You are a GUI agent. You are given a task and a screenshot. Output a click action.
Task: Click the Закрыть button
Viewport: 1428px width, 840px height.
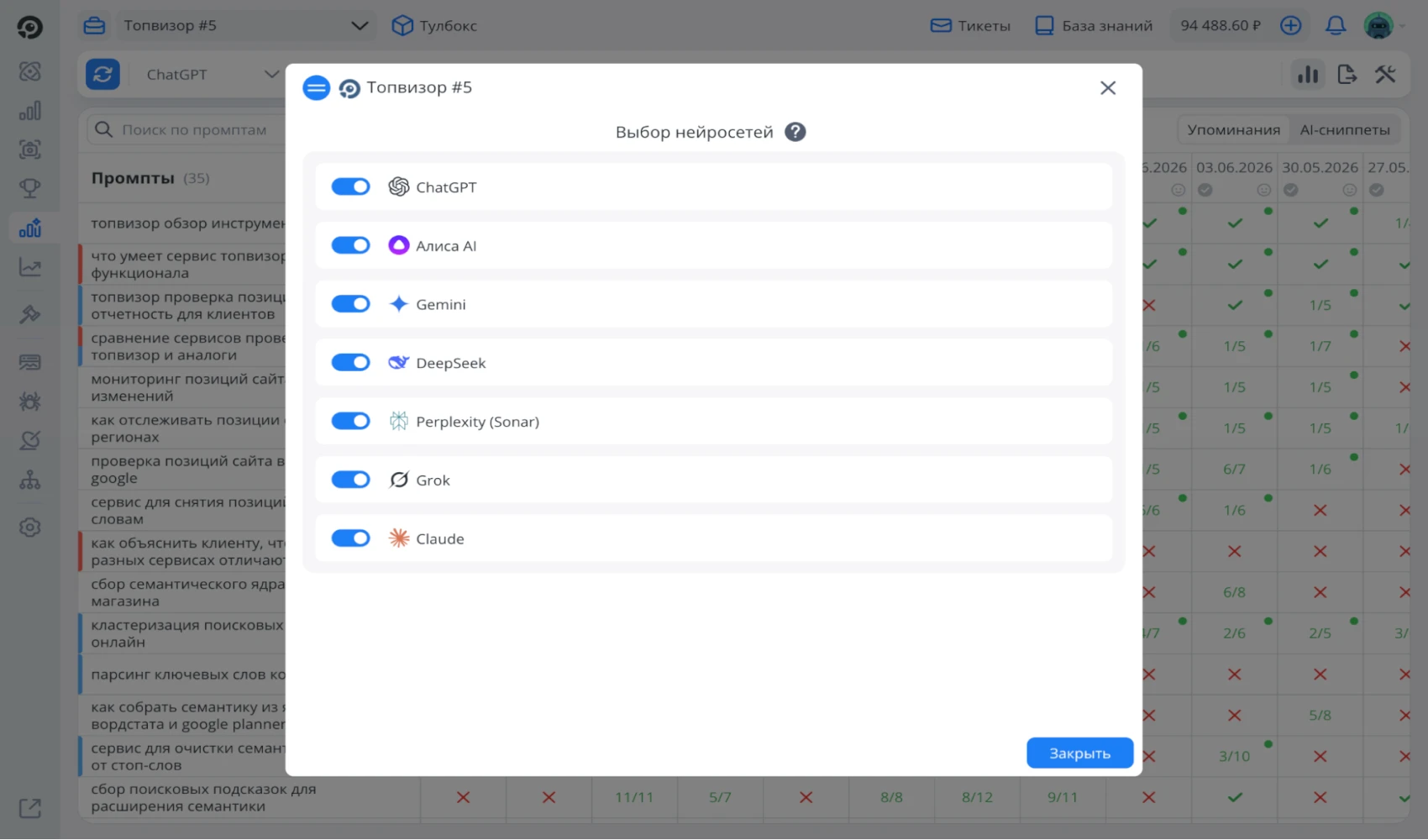point(1079,753)
